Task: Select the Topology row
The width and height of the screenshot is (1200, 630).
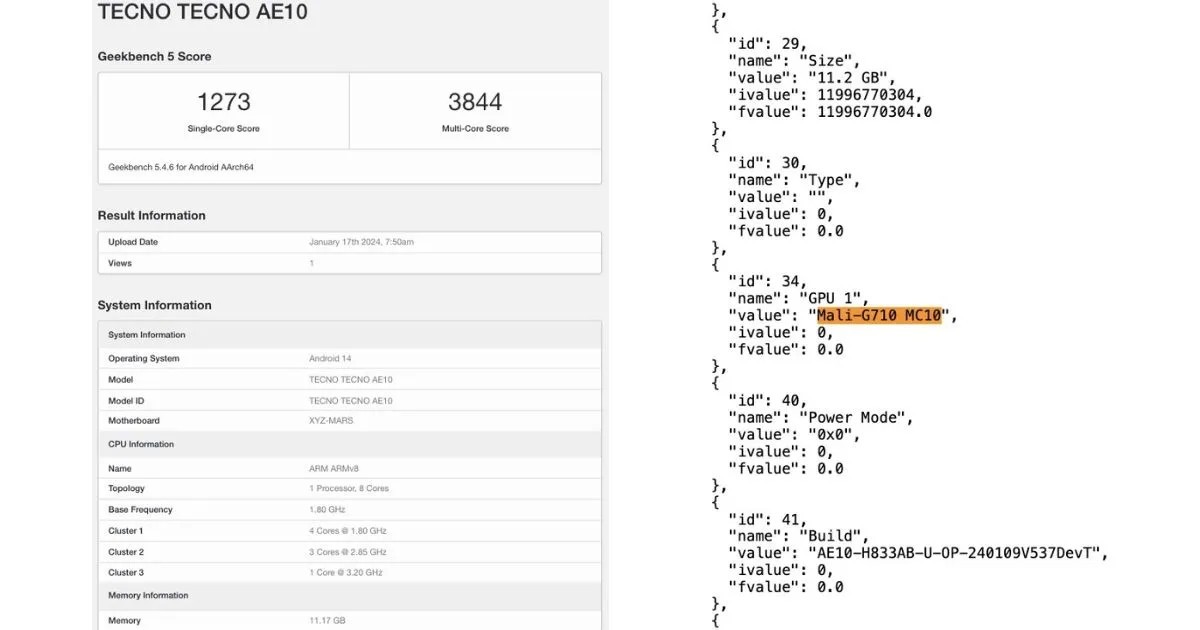Action: click(x=349, y=488)
